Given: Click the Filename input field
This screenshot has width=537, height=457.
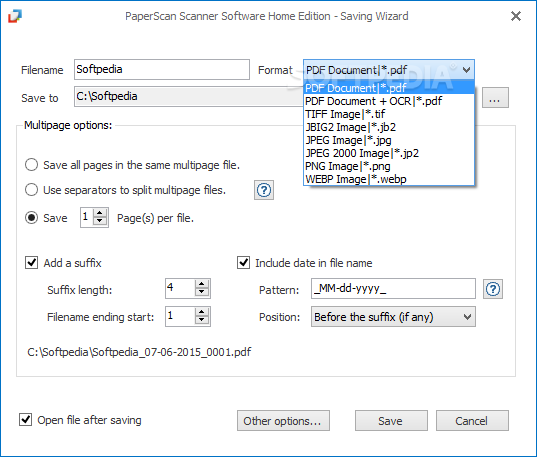Looking at the screenshot, I should (162, 70).
